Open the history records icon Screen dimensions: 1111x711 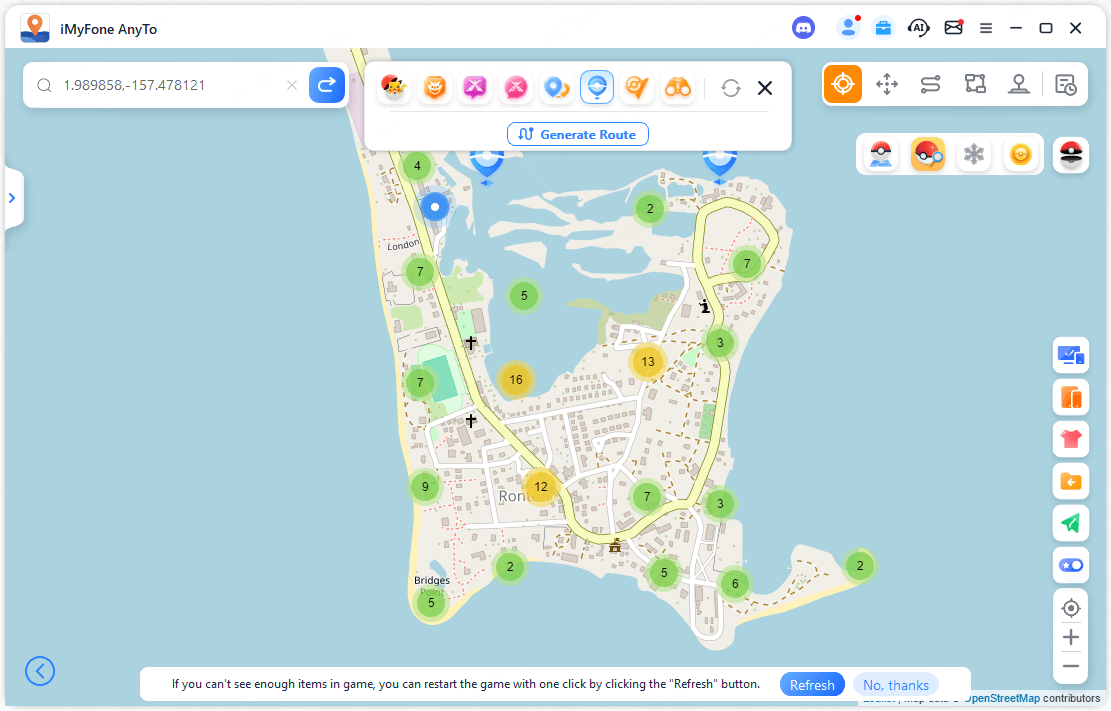[x=1066, y=84]
